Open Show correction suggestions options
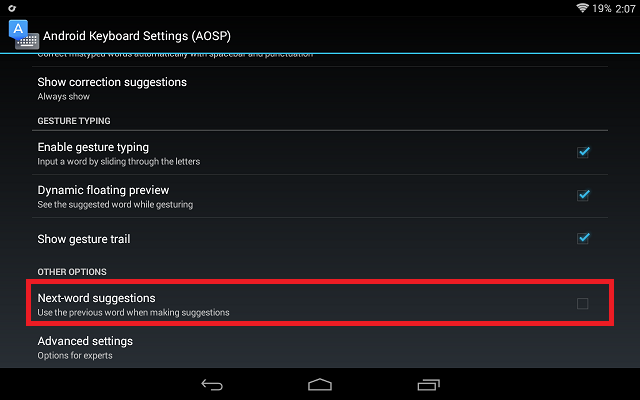The width and height of the screenshot is (640, 400). pos(320,89)
